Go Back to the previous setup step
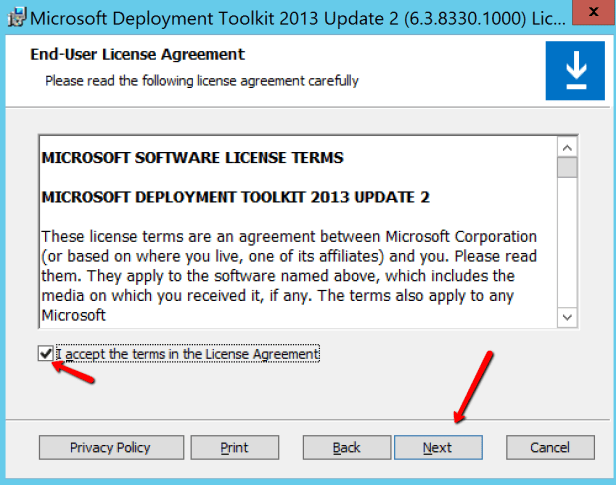 [x=346, y=447]
